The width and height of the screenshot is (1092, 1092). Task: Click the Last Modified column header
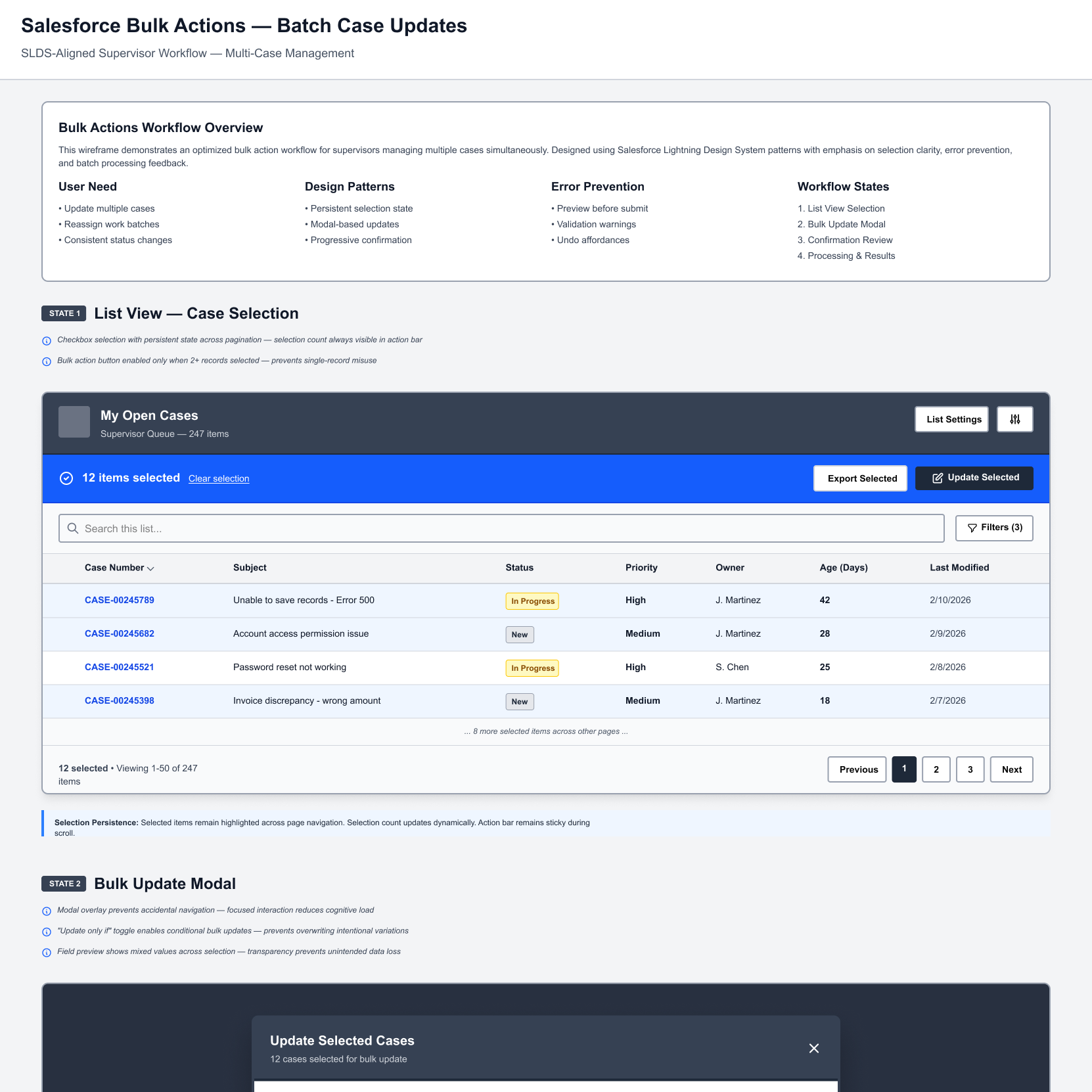click(x=959, y=568)
